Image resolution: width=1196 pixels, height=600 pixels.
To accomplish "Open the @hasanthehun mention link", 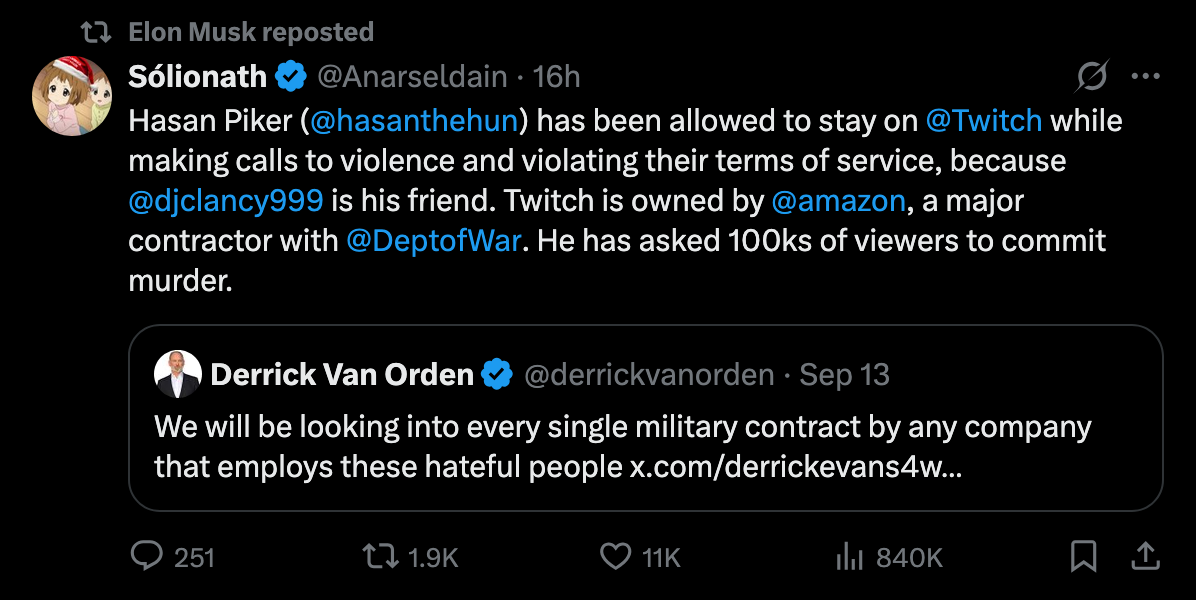I will (414, 121).
